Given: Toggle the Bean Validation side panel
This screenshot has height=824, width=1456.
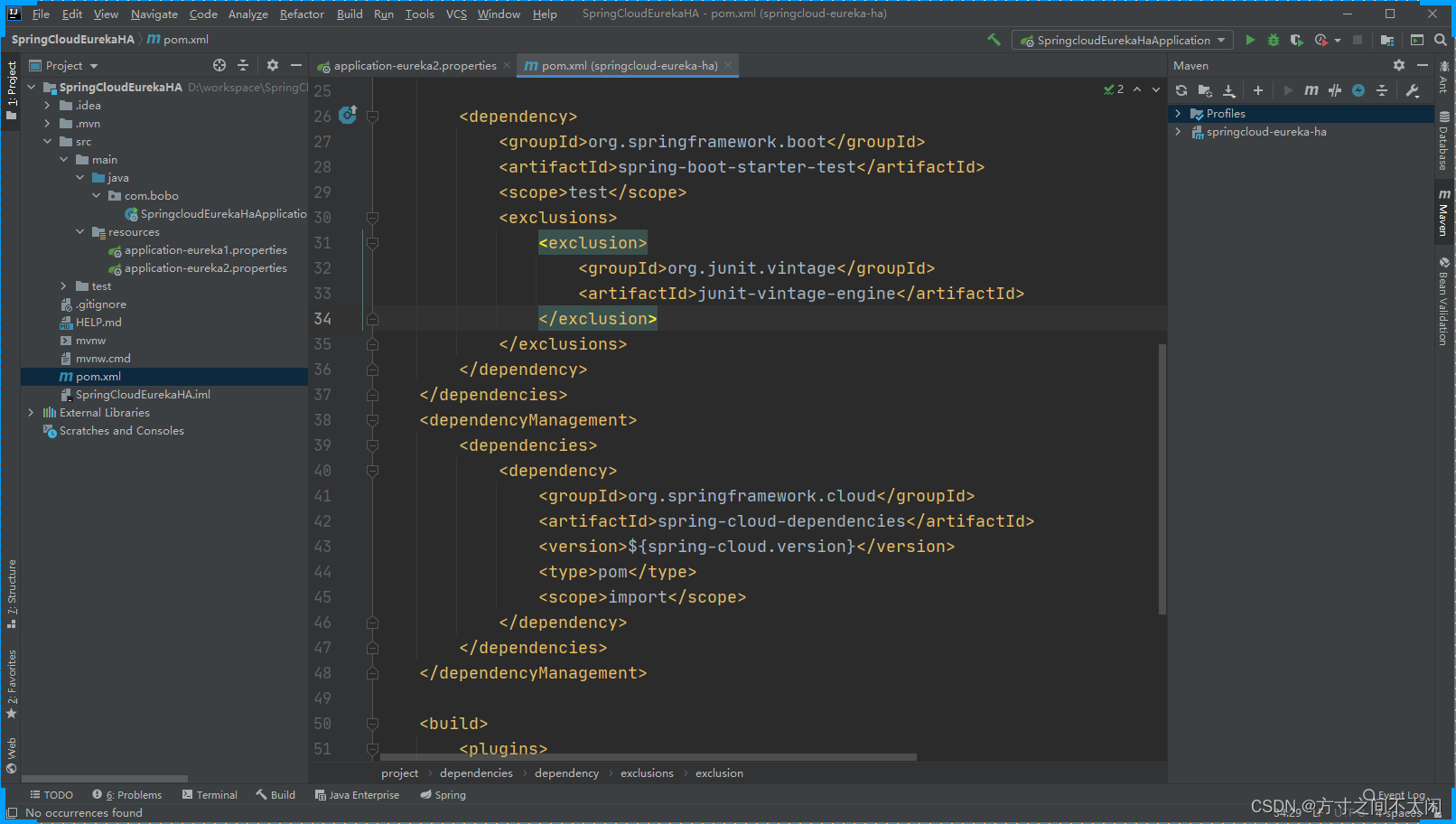Looking at the screenshot, I should pos(1445,301).
